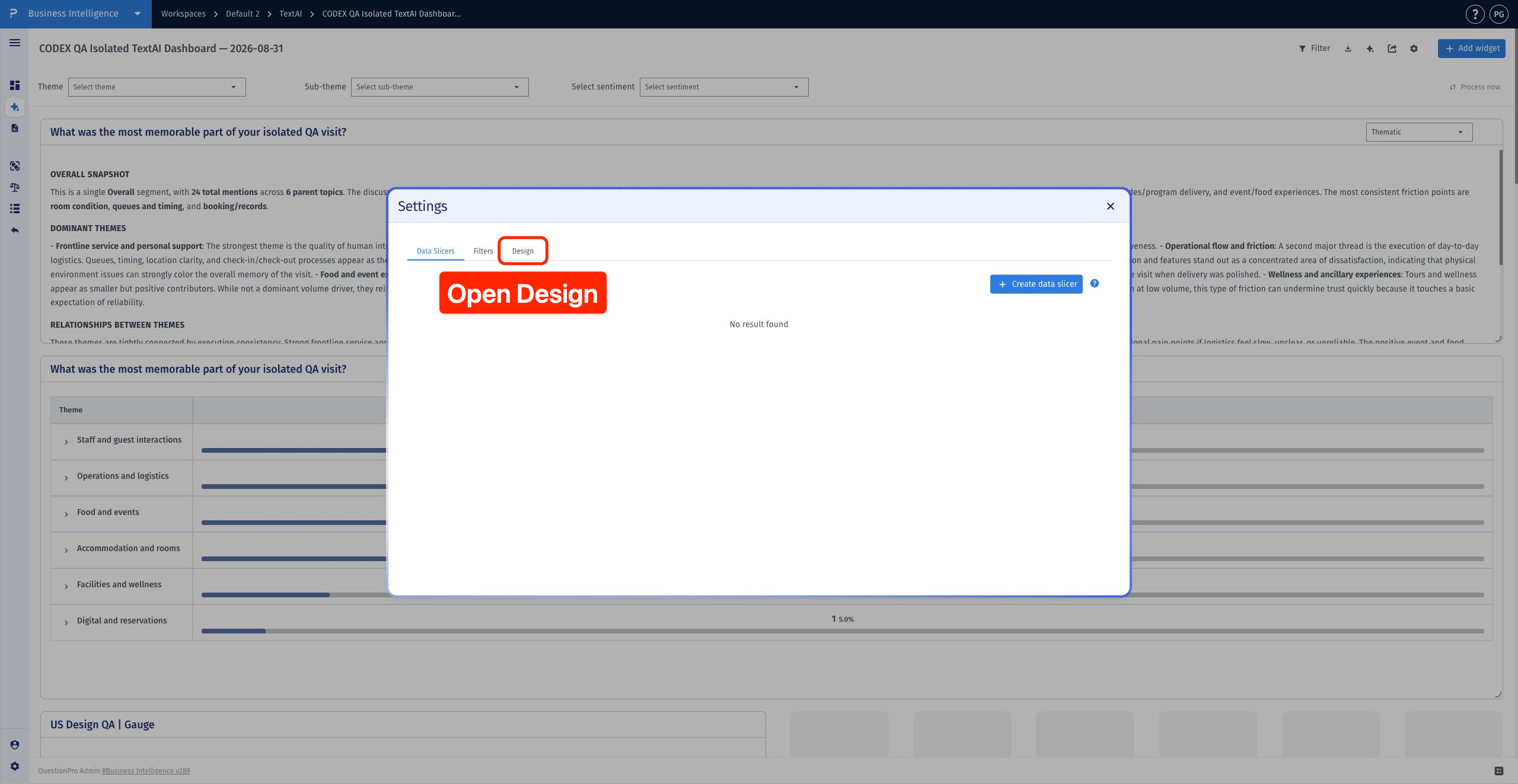
Task: Click Create data slicer button
Action: [x=1036, y=284]
